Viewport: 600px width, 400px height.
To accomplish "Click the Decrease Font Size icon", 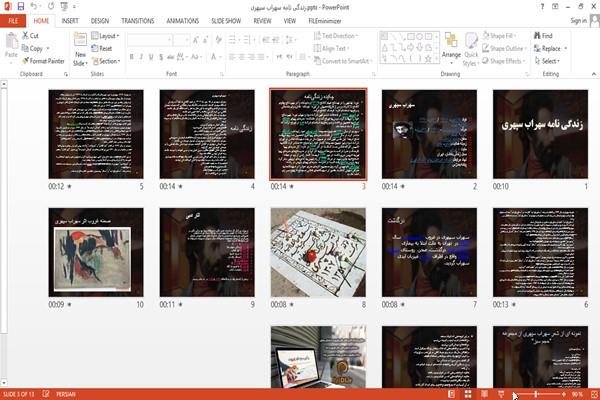I will pos(205,39).
